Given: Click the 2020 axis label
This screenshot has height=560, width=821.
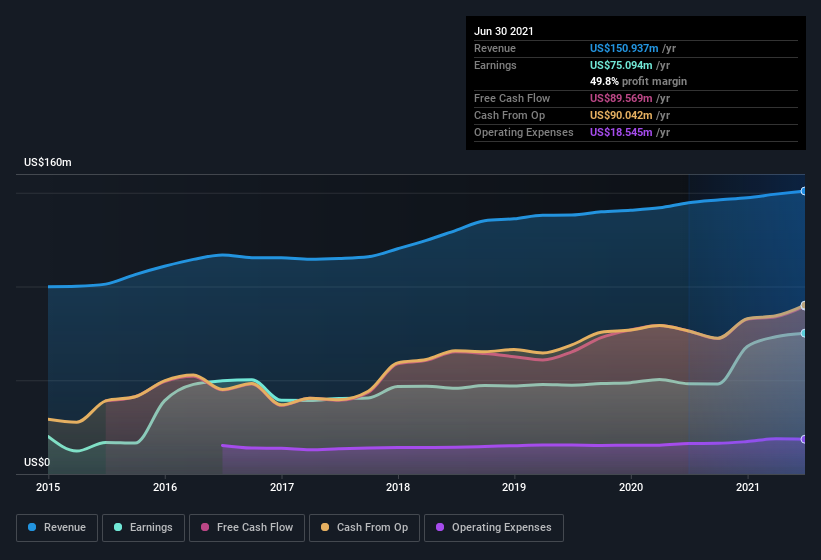Looking at the screenshot, I should [x=631, y=487].
